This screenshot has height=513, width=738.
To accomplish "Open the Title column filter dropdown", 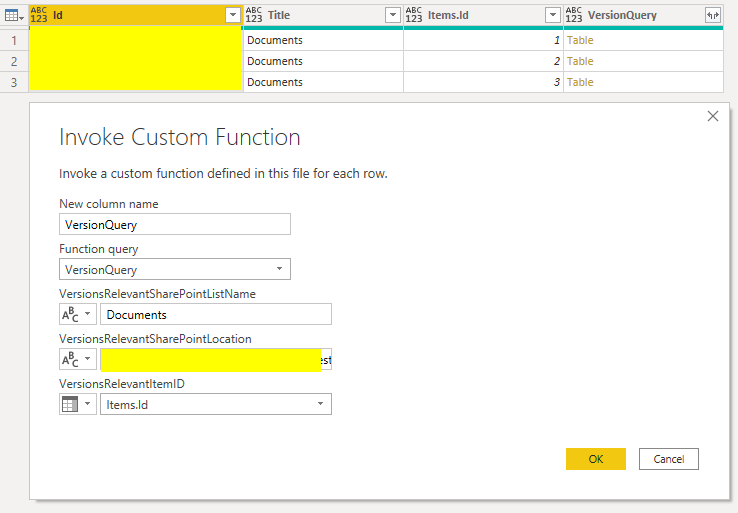I will pos(393,16).
